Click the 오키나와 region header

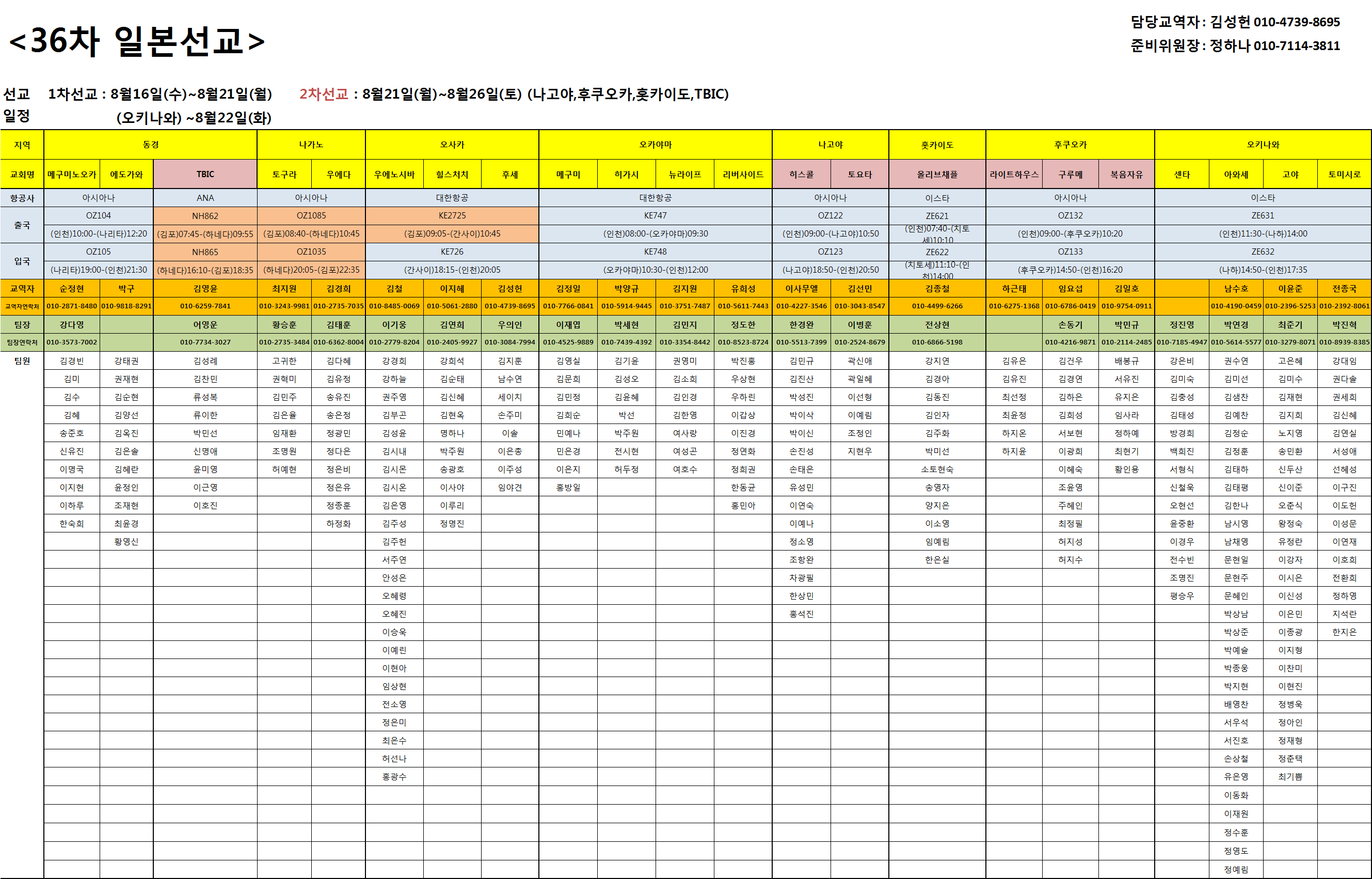tap(1262, 145)
